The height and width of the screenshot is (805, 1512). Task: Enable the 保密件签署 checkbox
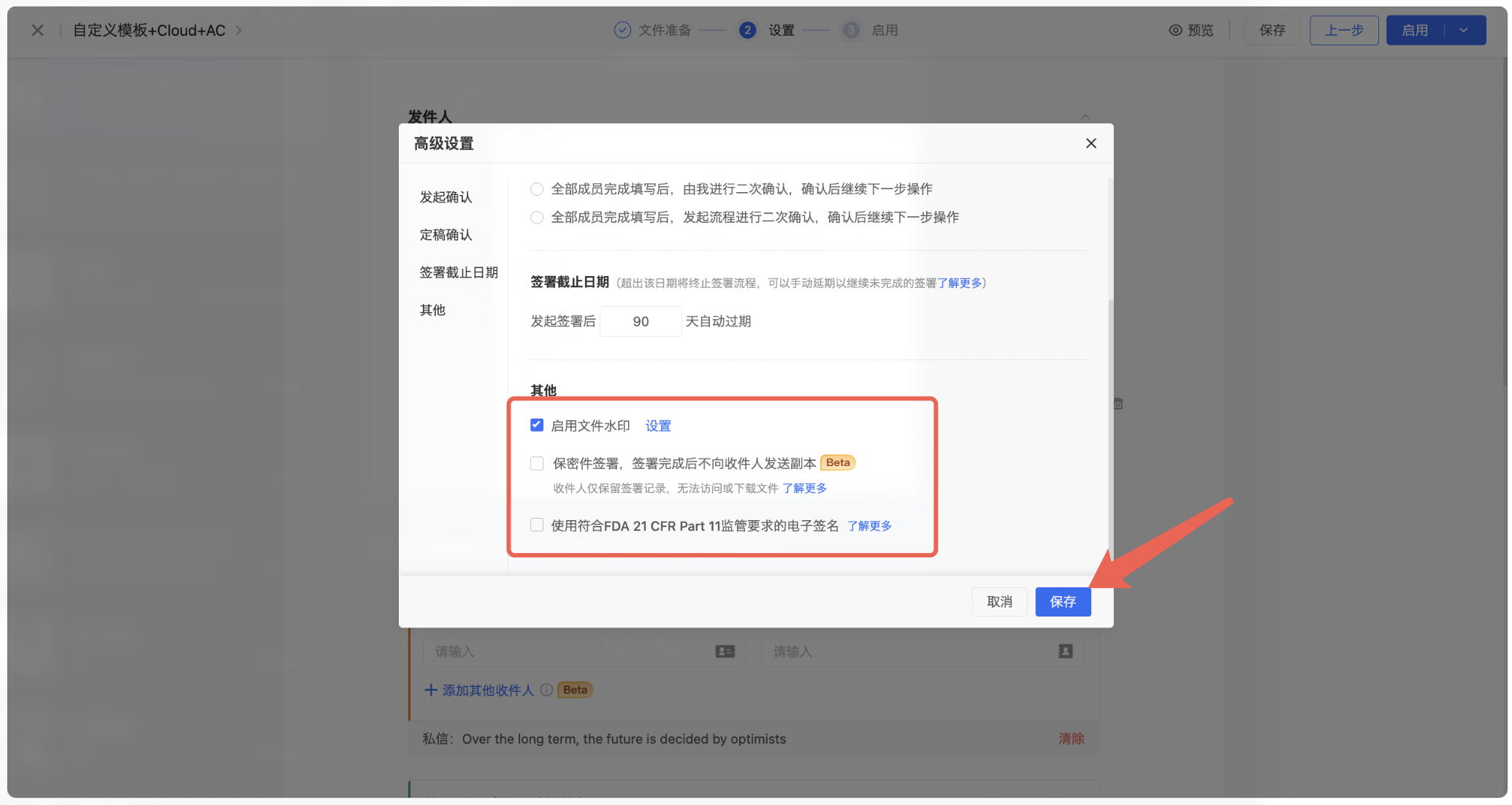click(x=537, y=463)
